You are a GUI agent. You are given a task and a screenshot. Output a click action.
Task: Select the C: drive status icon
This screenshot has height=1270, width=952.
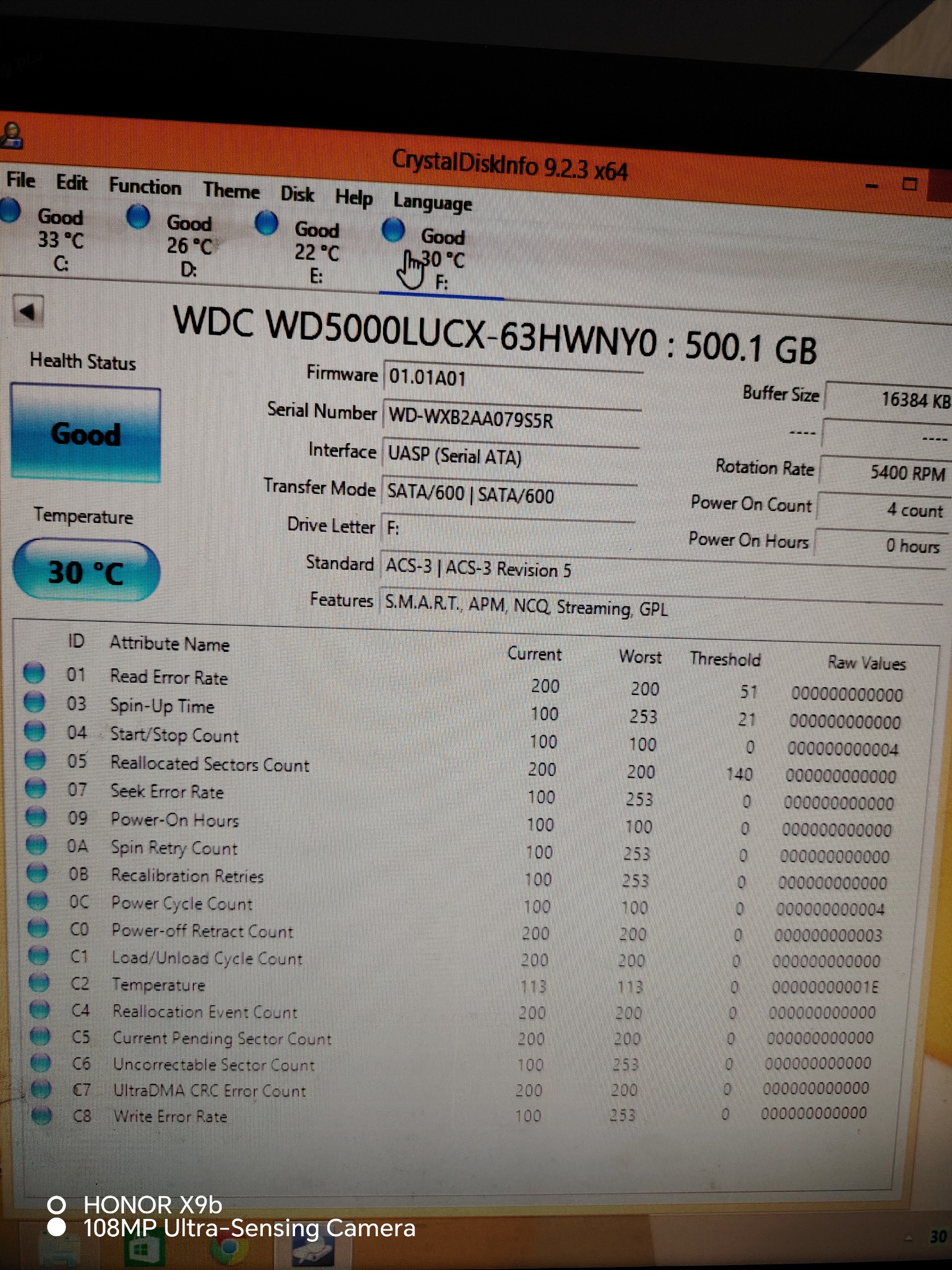[x=10, y=211]
